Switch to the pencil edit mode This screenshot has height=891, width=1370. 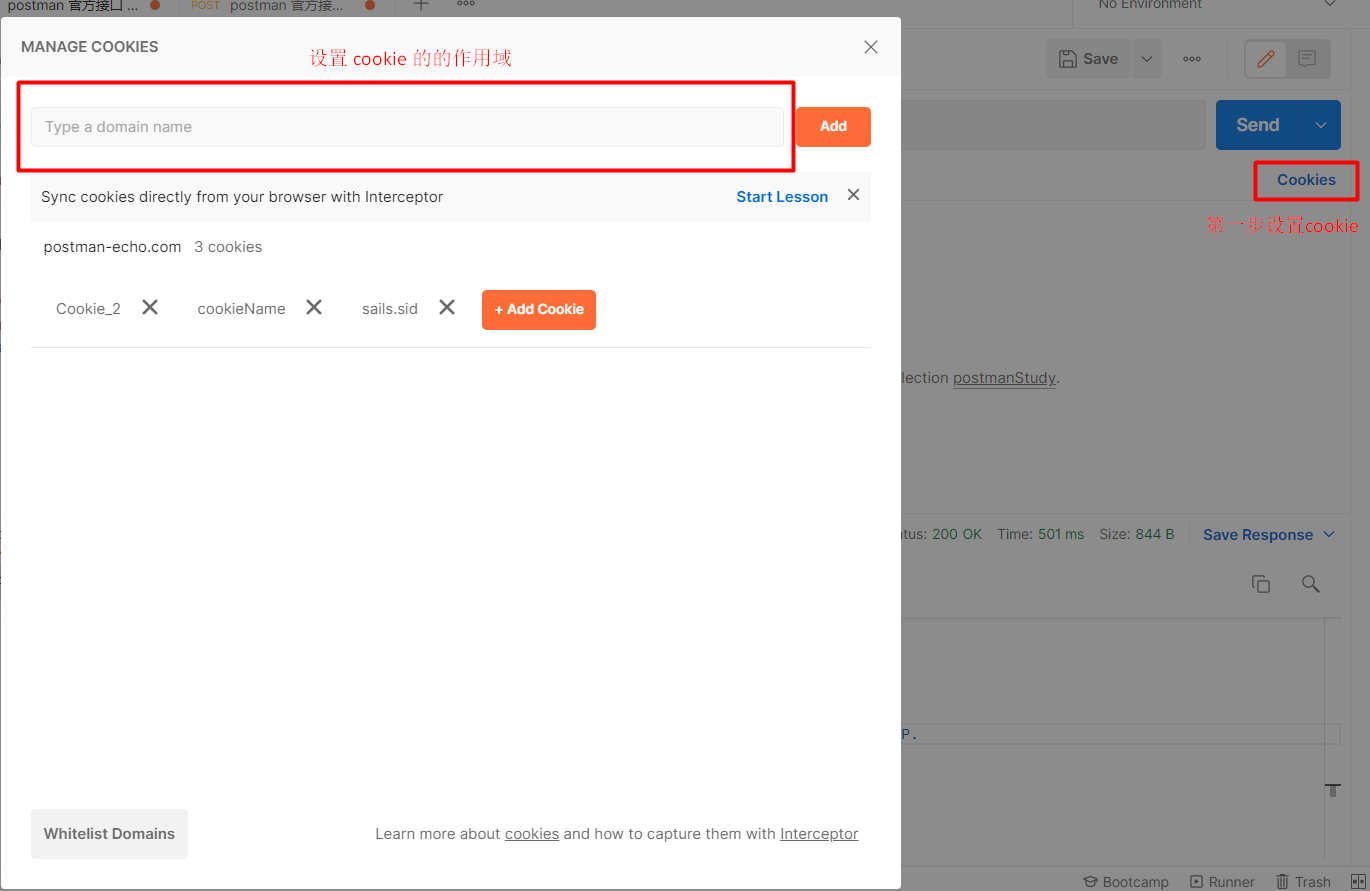1266,59
